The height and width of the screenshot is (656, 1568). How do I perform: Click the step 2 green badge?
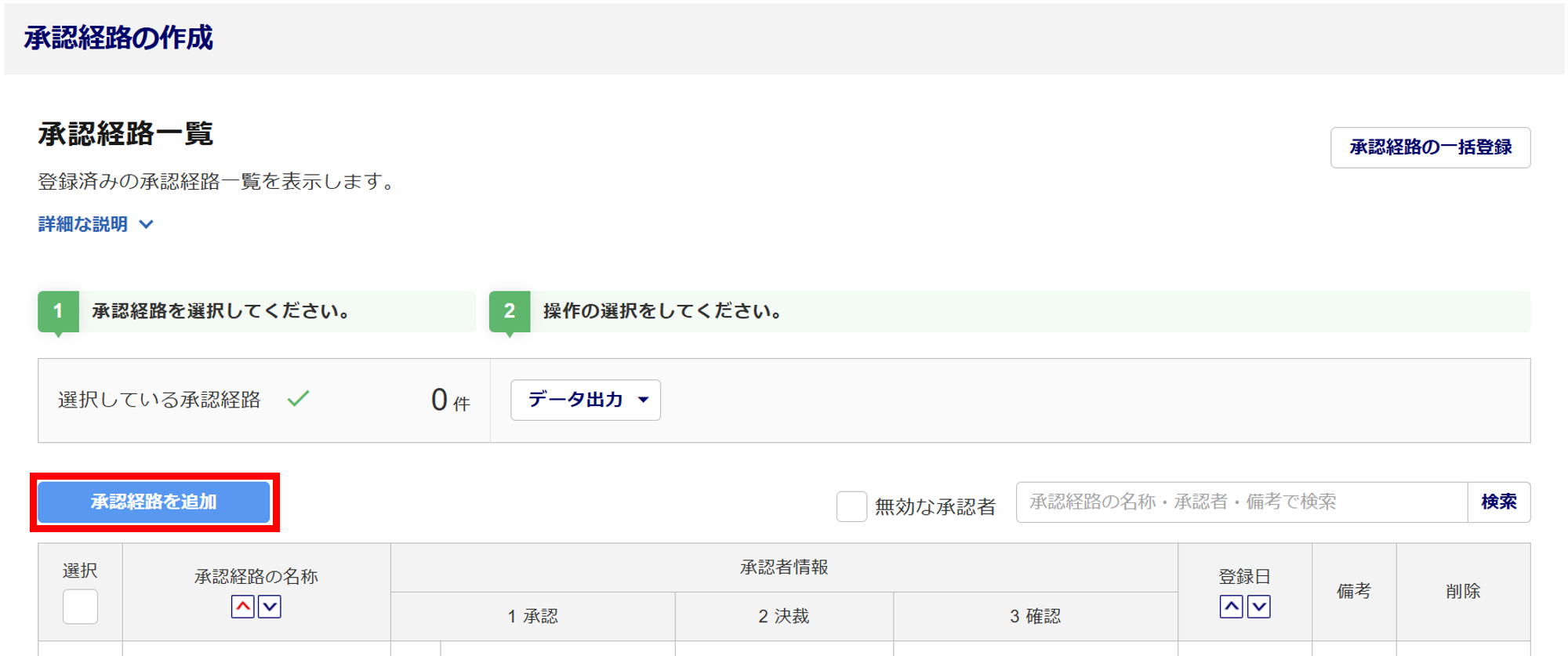[510, 311]
